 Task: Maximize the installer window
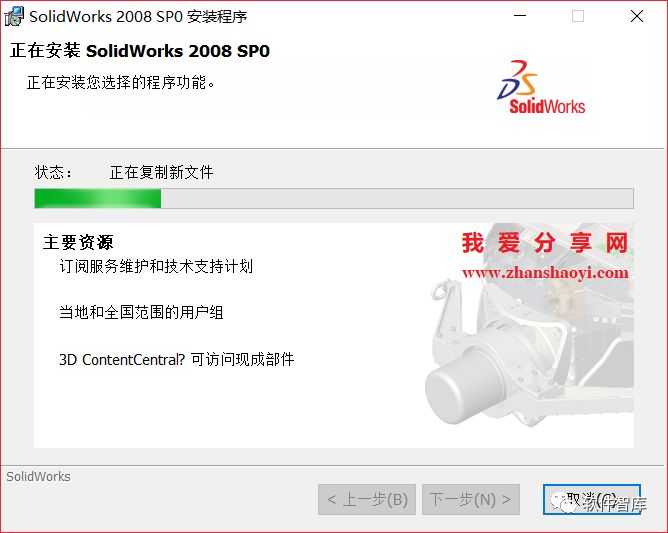point(578,16)
